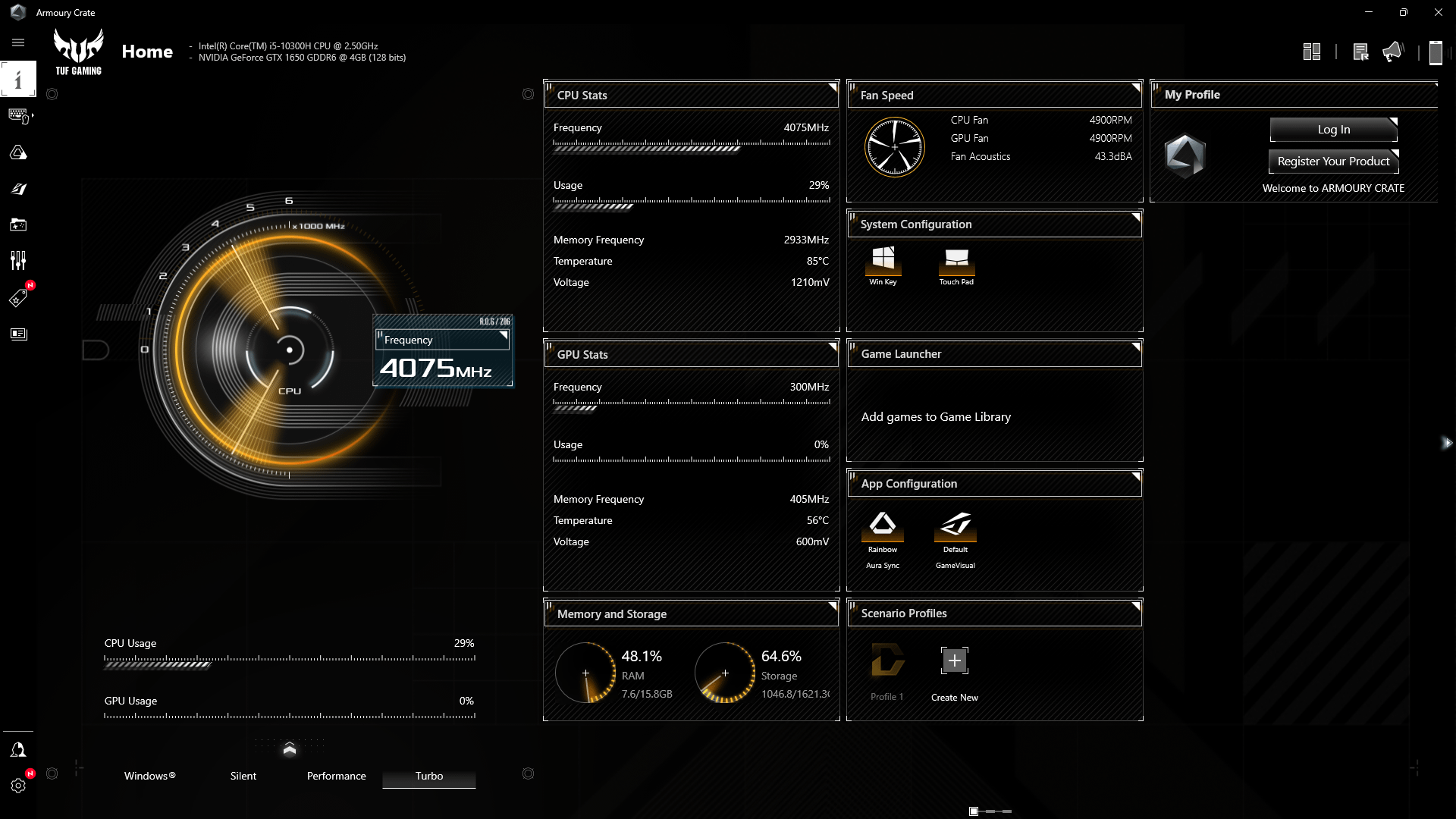Click the dashboard layout icon at top right
This screenshot has height=819, width=1456.
point(1312,52)
